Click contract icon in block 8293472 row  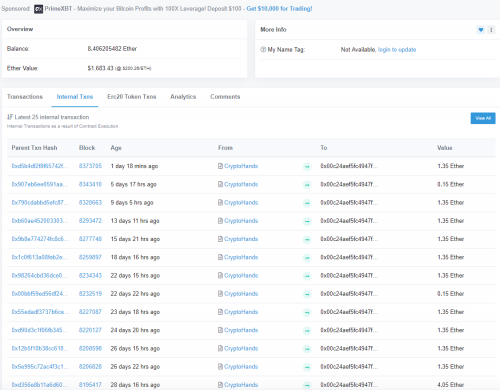220,221
